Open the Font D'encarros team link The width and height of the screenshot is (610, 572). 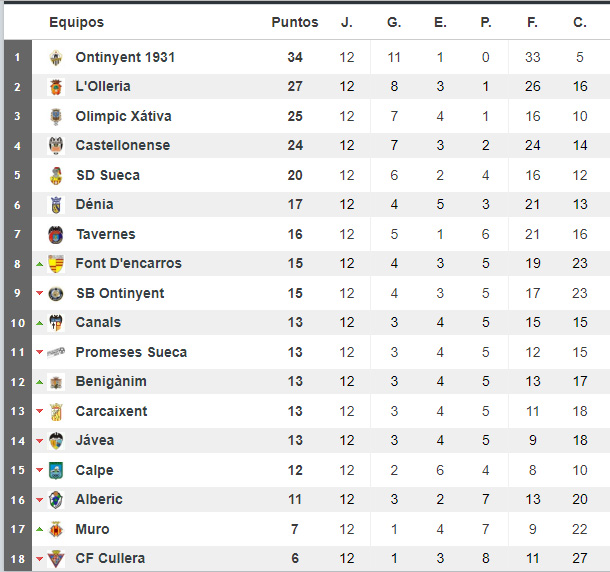pos(128,264)
